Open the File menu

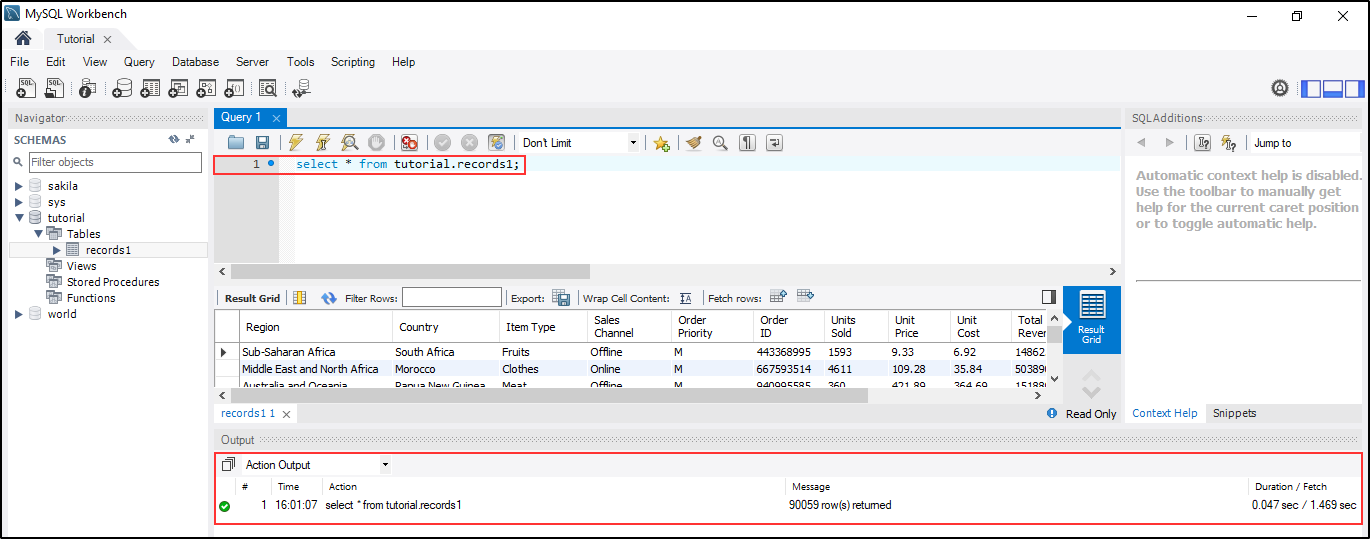(19, 62)
